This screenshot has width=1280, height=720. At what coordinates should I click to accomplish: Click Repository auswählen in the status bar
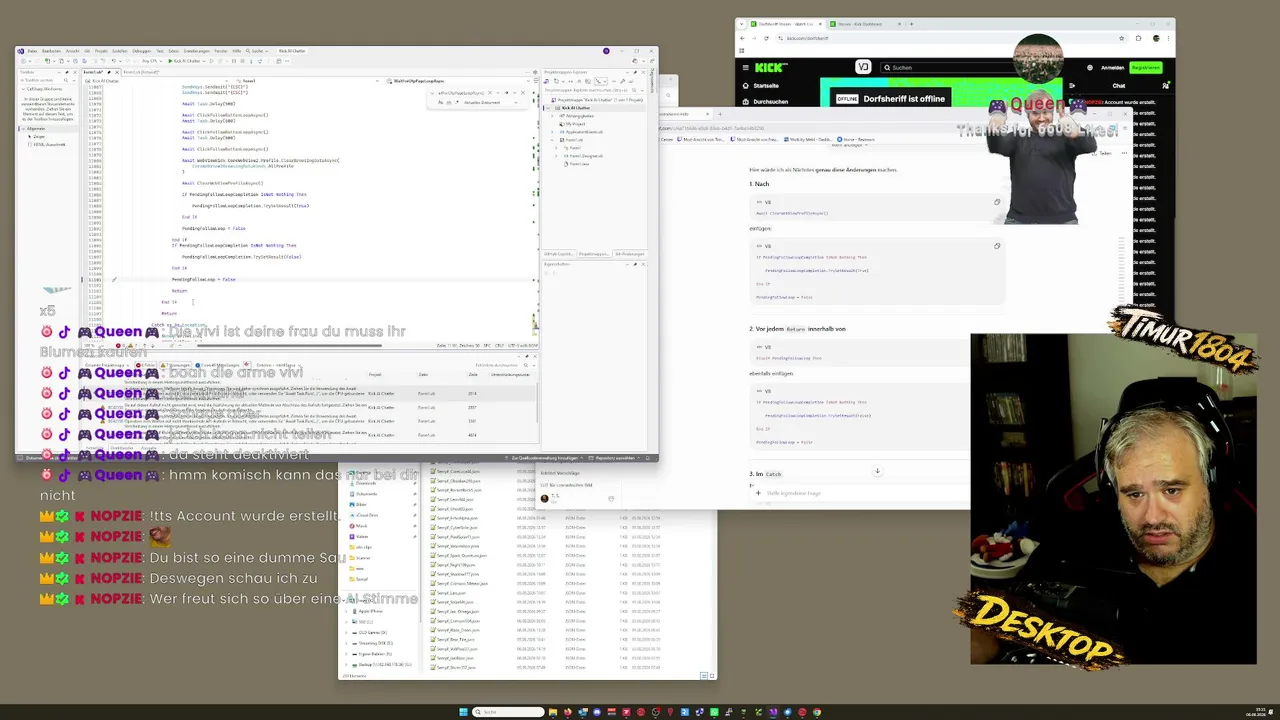(616, 458)
